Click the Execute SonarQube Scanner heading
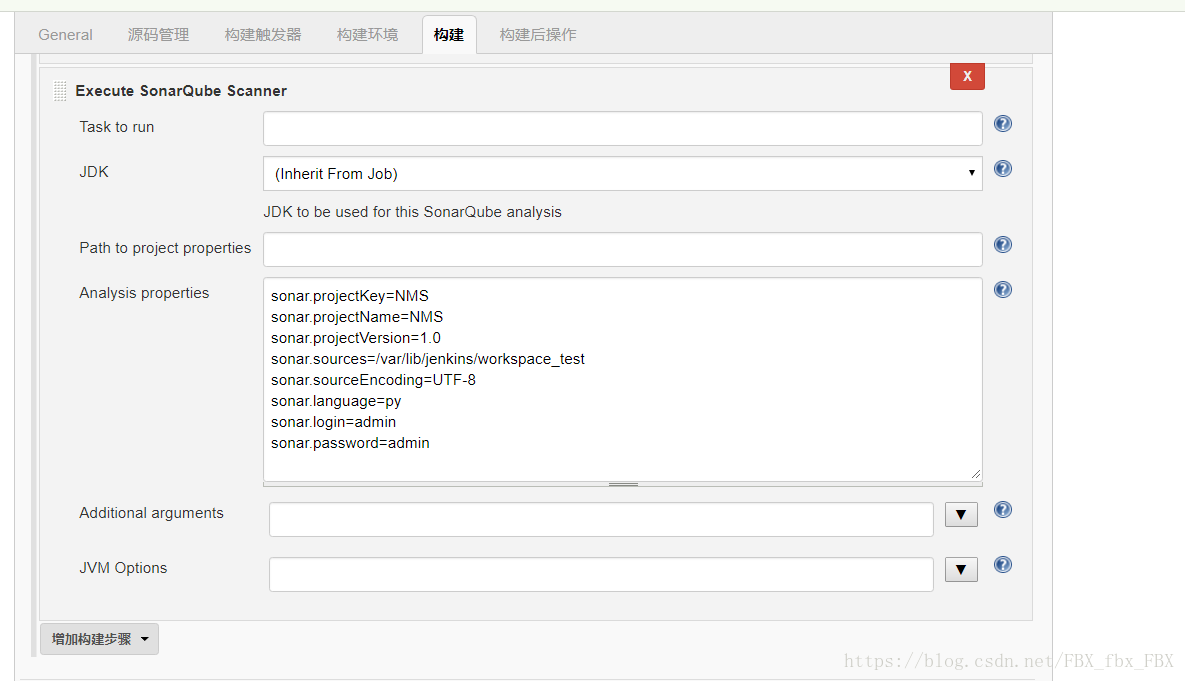This screenshot has height=681, width=1185. [x=181, y=91]
